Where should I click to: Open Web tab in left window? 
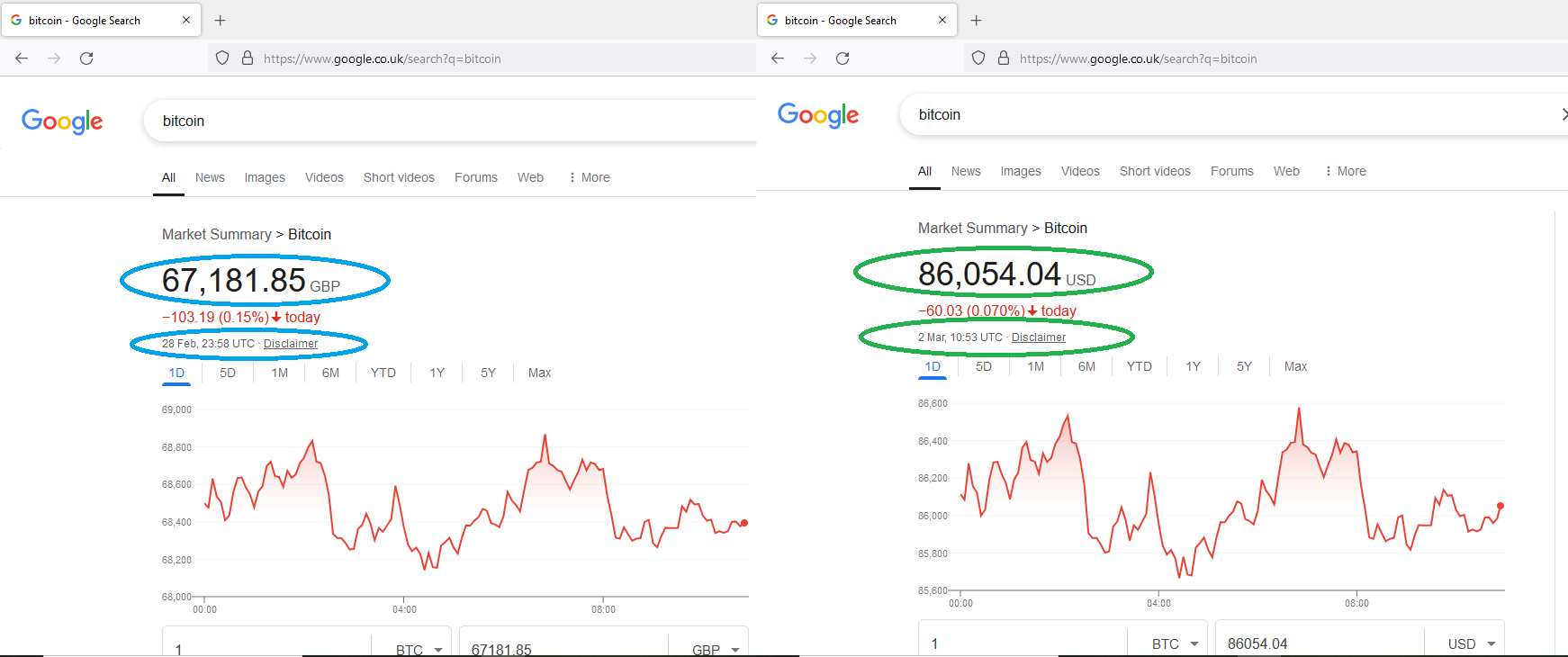click(530, 177)
